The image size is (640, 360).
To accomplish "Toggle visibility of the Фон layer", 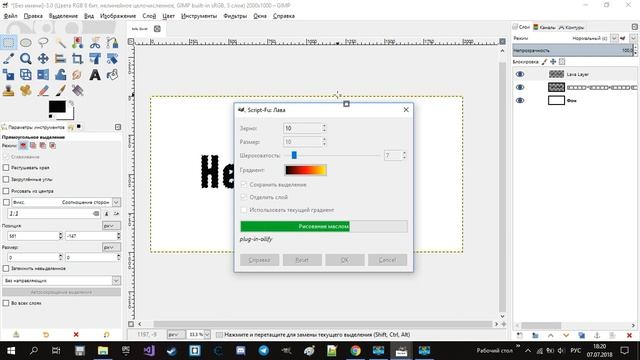I will [520, 100].
